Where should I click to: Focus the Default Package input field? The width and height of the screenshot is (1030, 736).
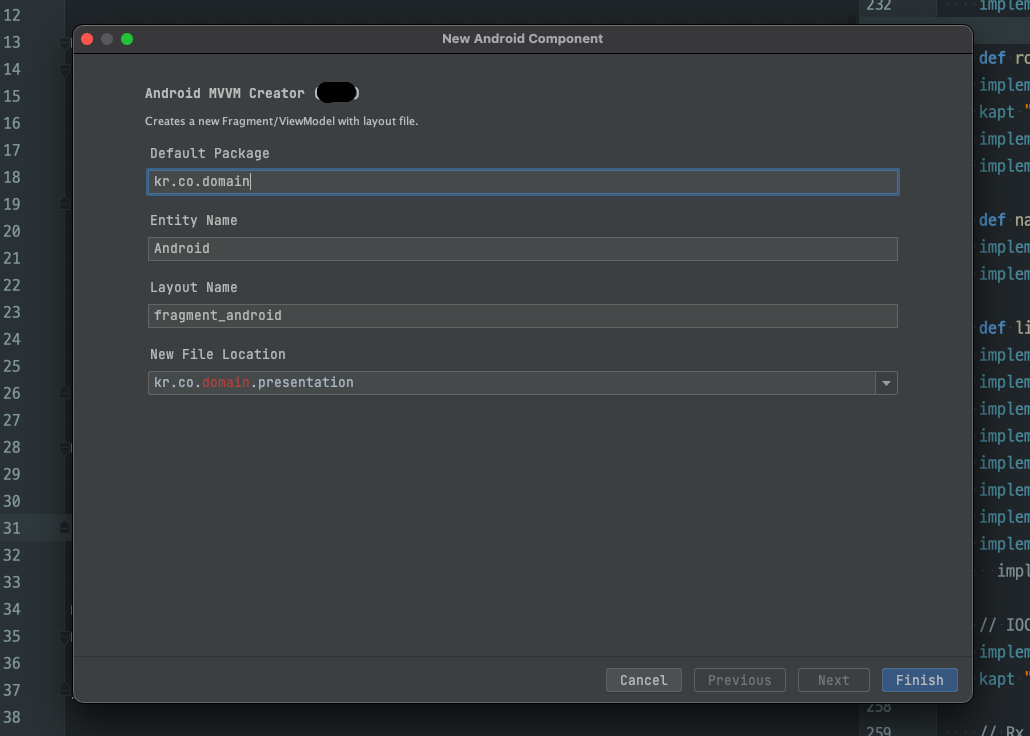(523, 182)
